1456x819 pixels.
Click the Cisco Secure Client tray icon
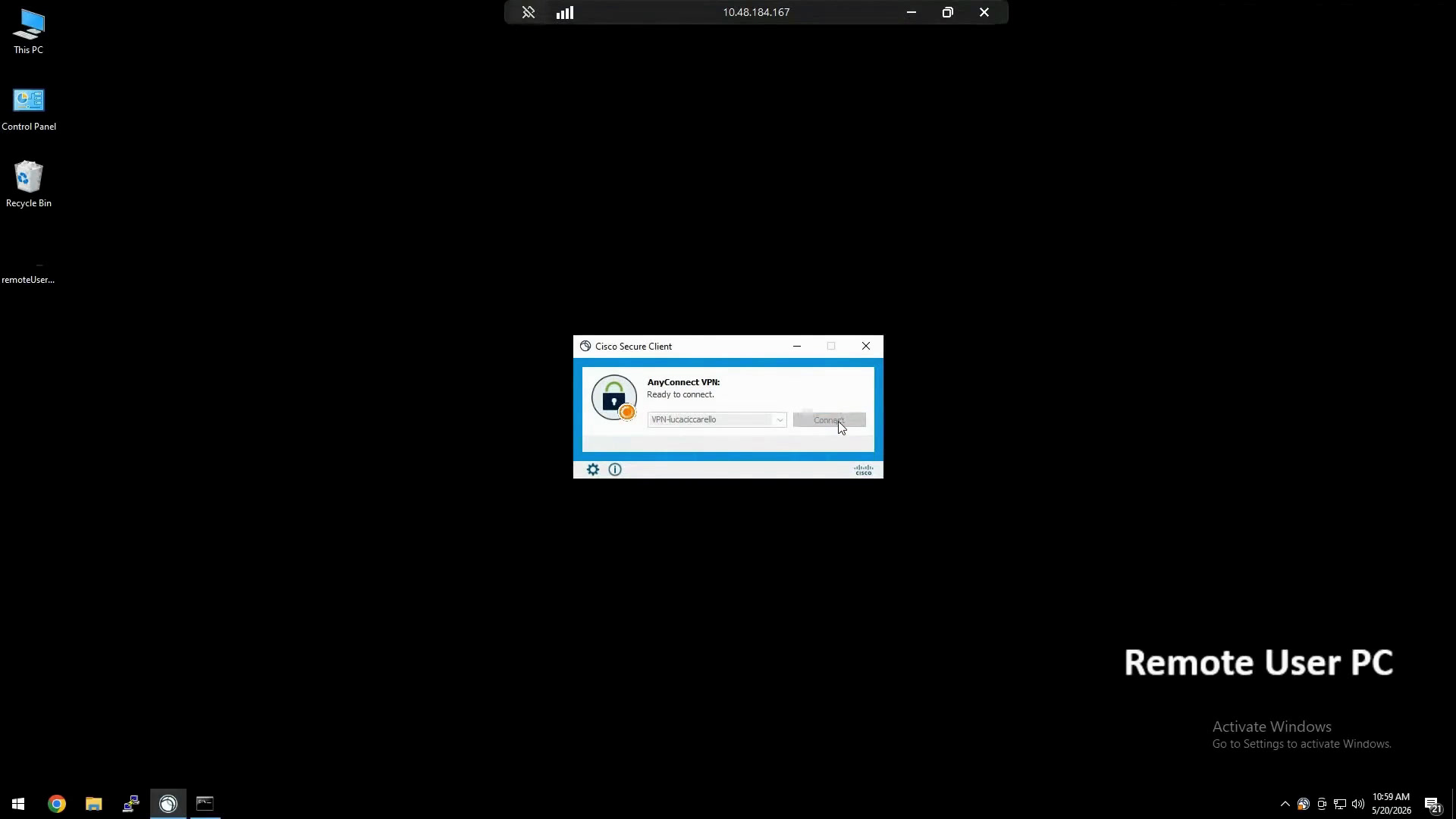coord(1304,804)
